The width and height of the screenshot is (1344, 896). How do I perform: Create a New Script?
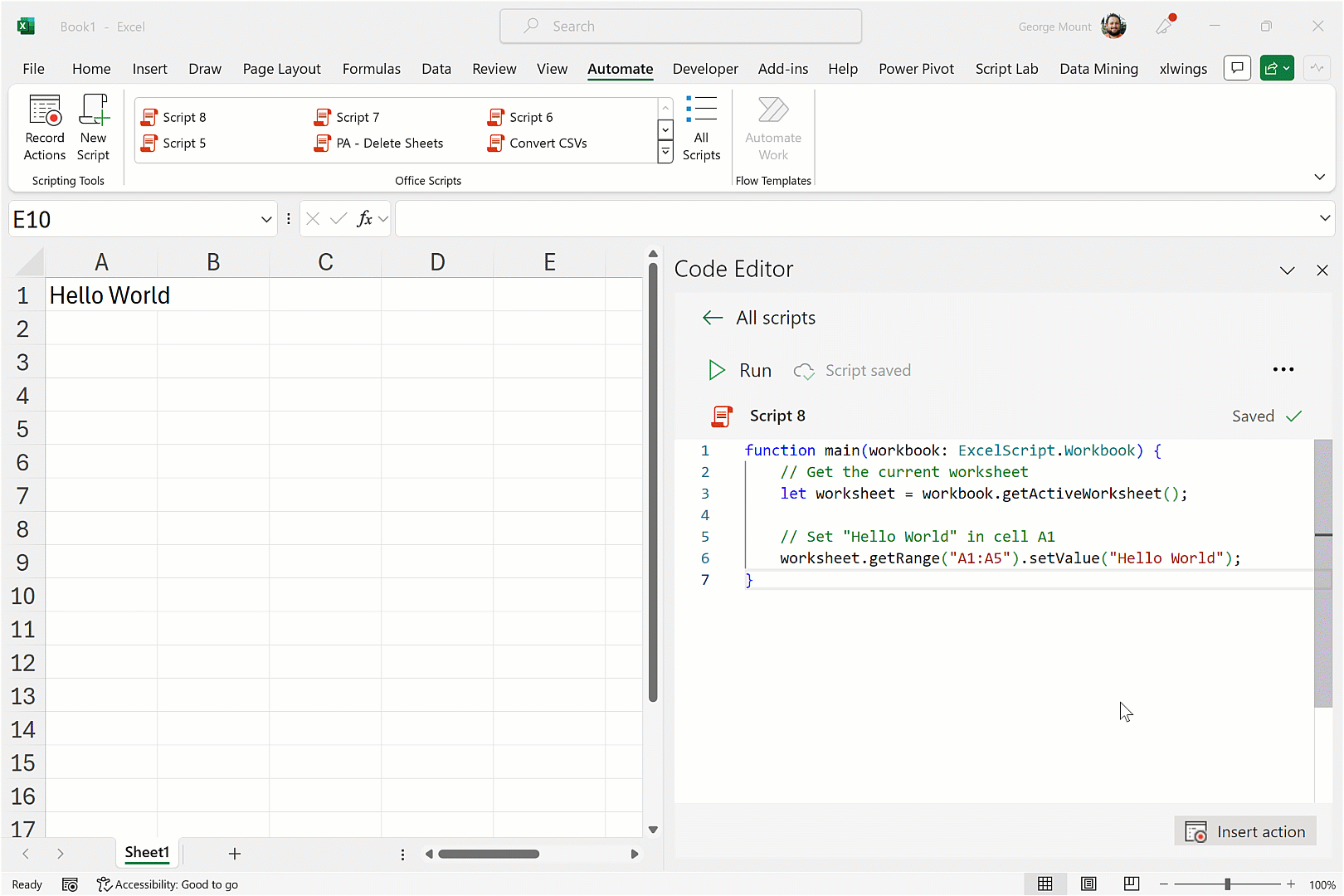coord(93,128)
